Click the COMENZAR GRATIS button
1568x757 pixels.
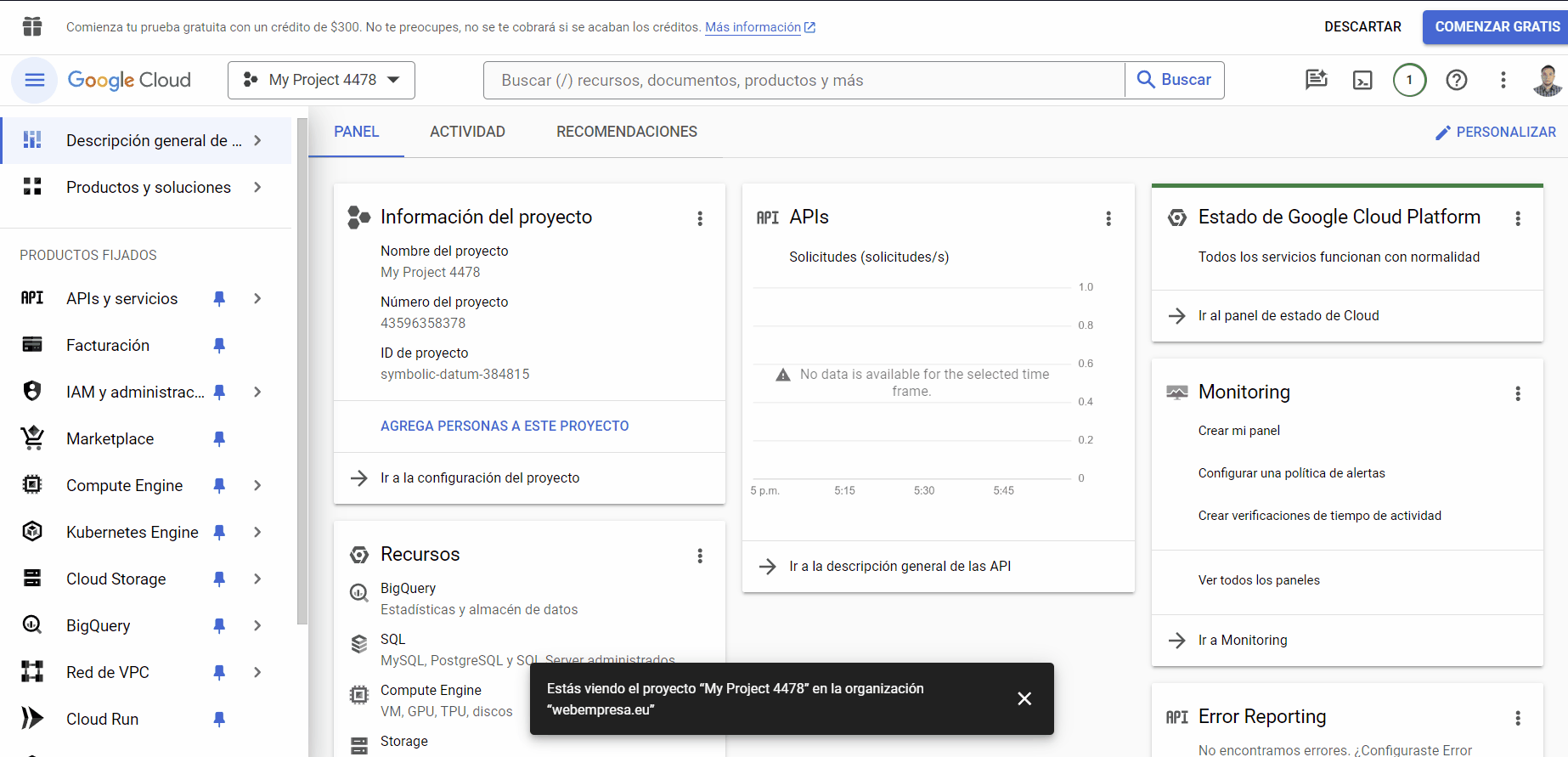1497,26
